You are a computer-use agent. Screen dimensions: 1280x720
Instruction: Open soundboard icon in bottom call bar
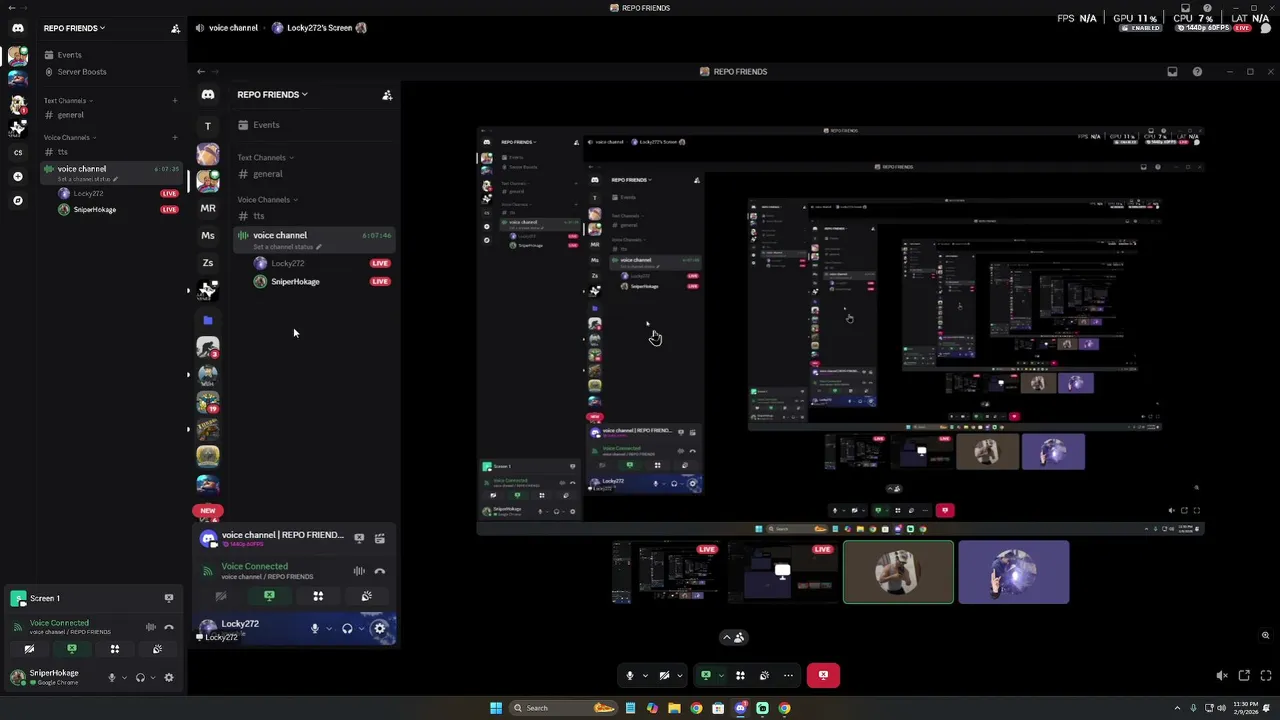pos(764,675)
